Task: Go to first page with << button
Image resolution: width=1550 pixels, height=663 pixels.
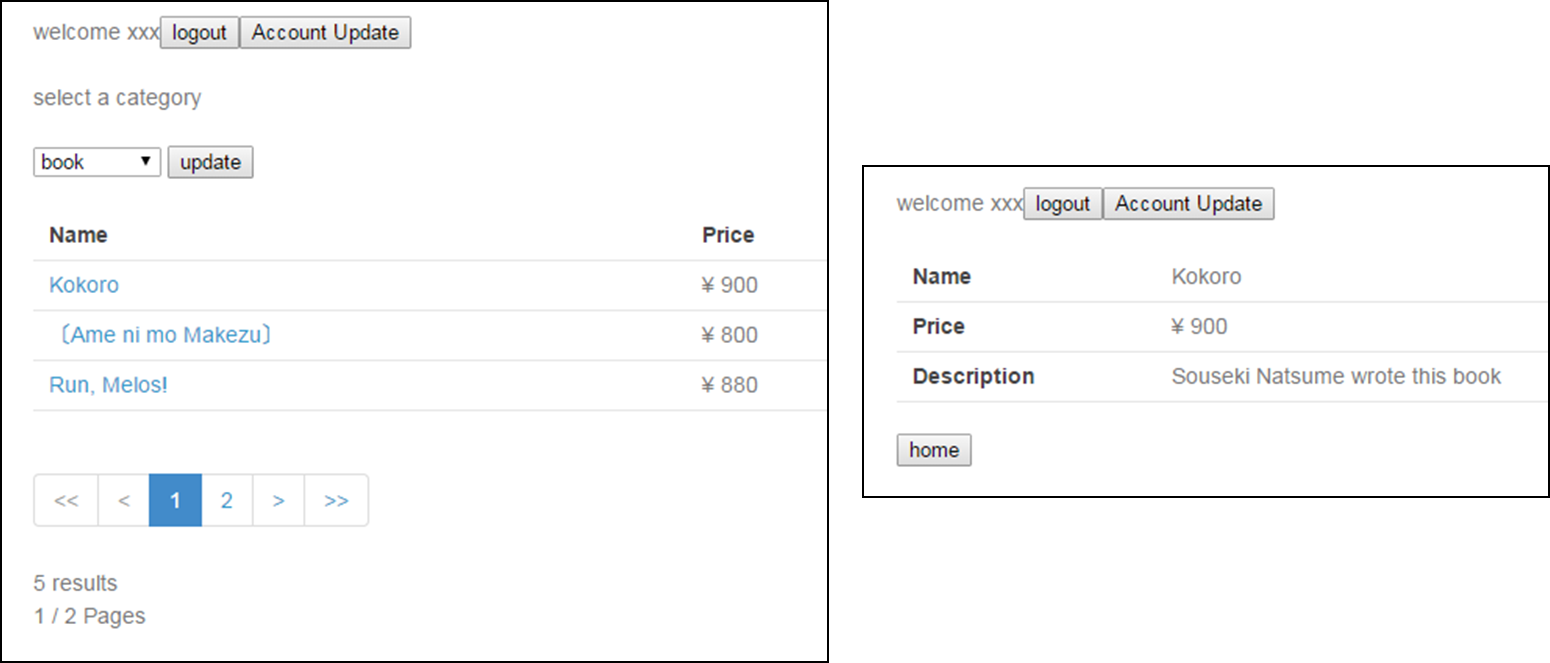Action: click(66, 501)
